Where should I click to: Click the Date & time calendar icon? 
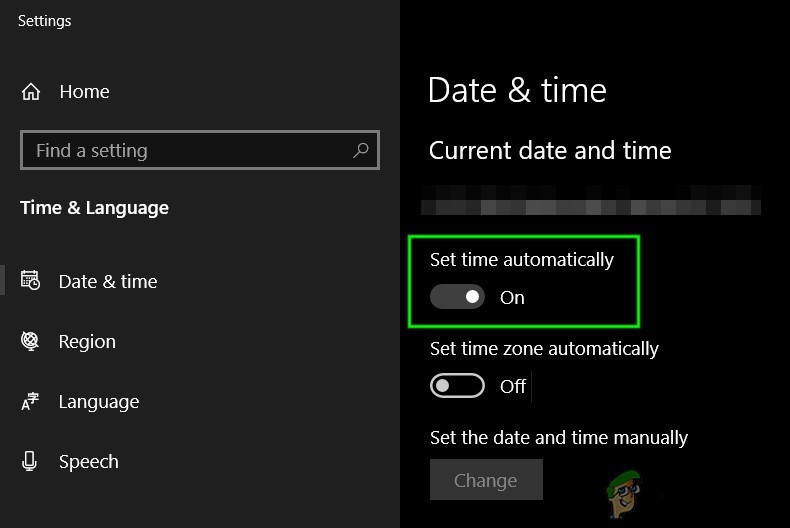point(30,280)
